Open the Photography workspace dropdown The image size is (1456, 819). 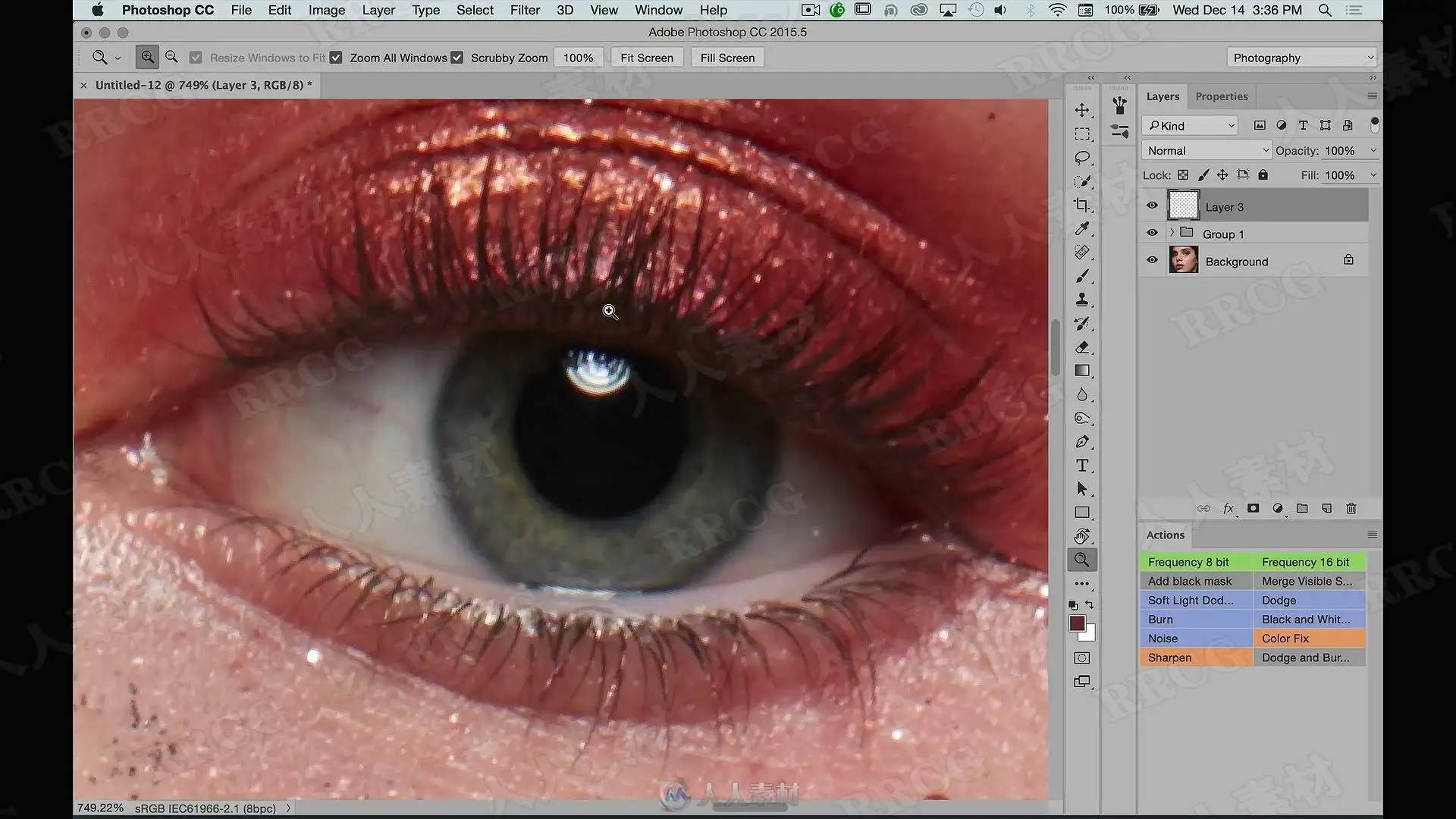pos(1301,58)
